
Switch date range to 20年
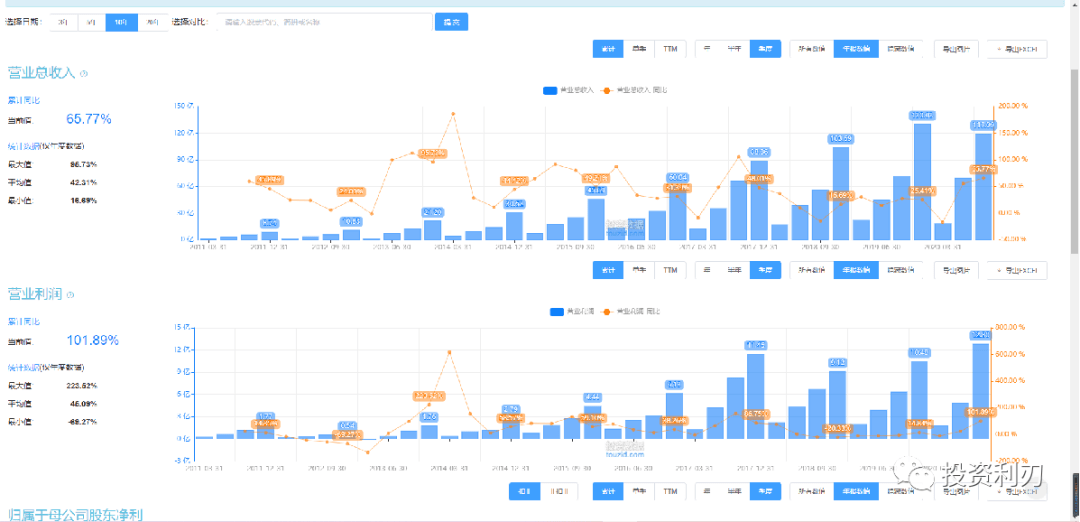coord(151,21)
